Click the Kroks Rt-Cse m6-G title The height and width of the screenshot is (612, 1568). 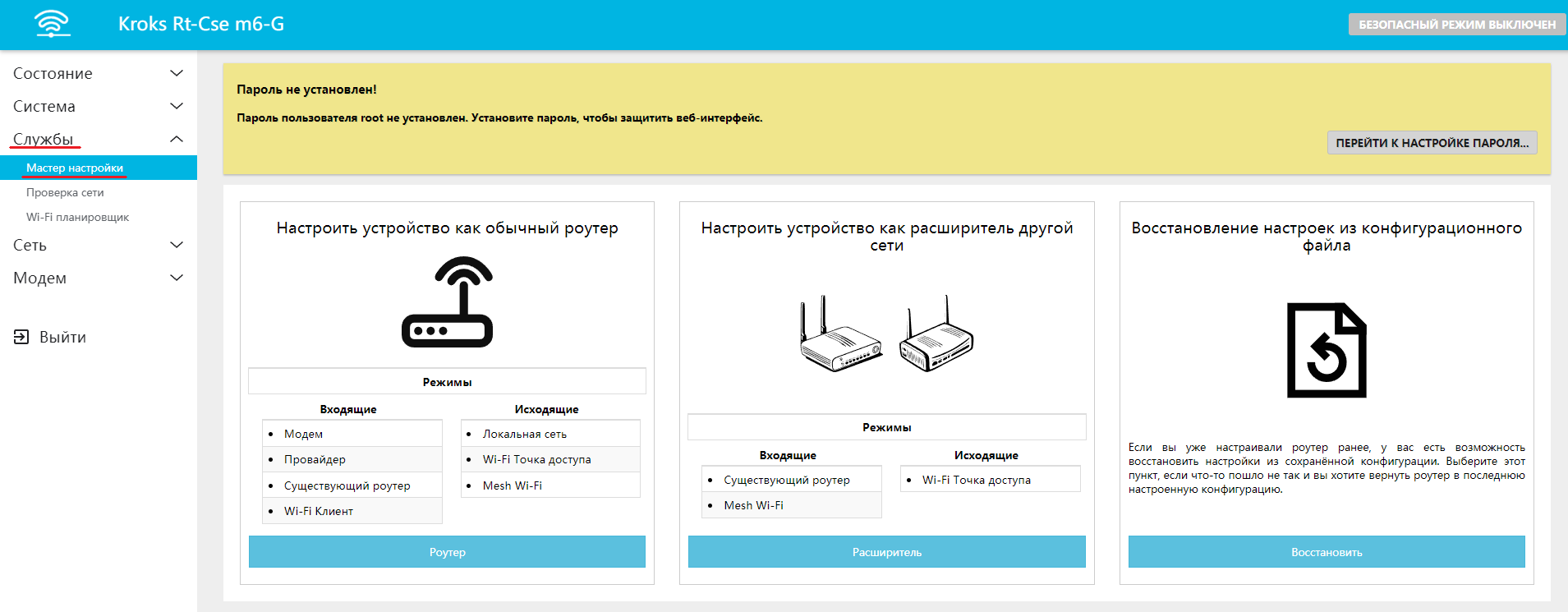201,24
